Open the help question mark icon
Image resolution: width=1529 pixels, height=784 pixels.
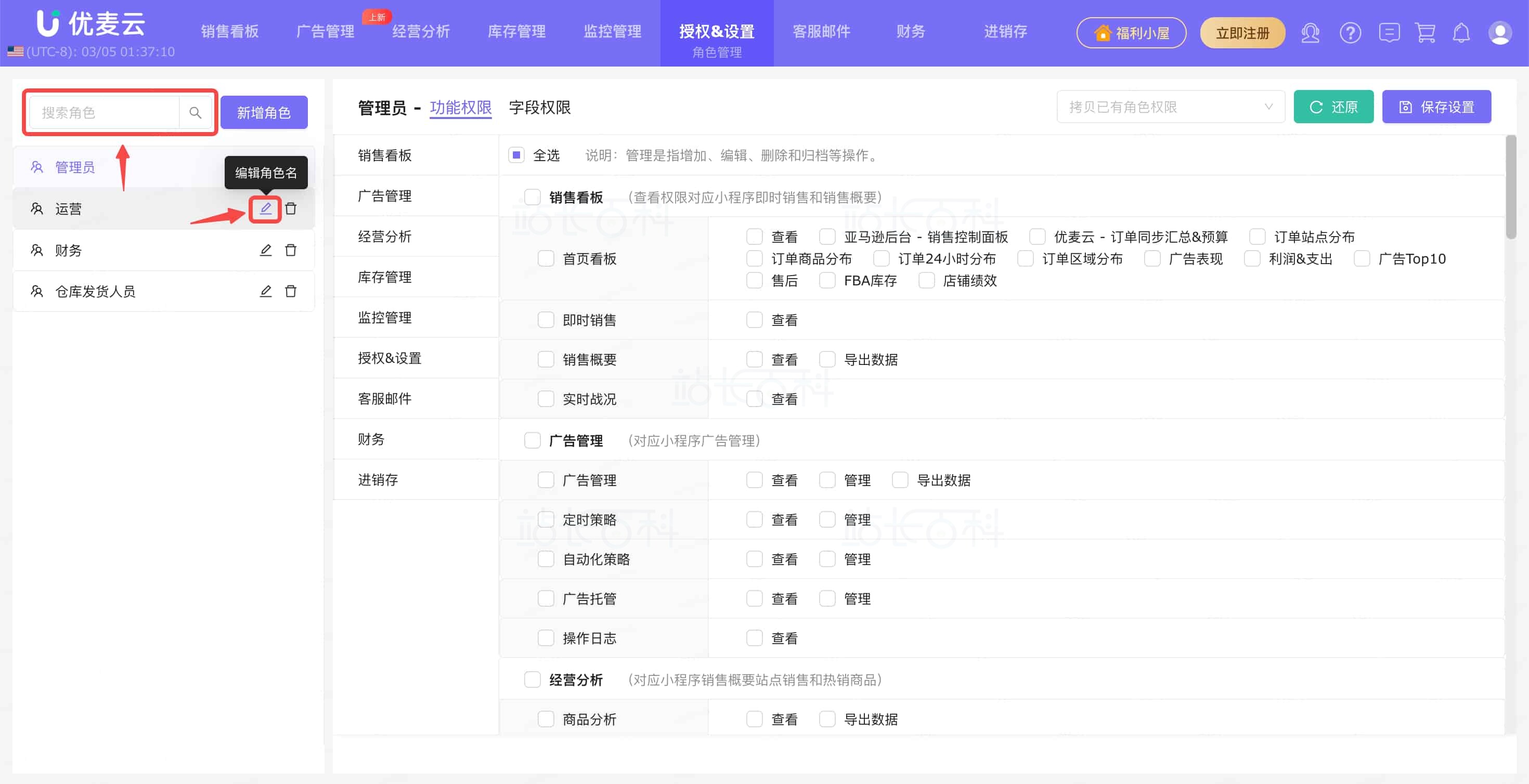1350,33
